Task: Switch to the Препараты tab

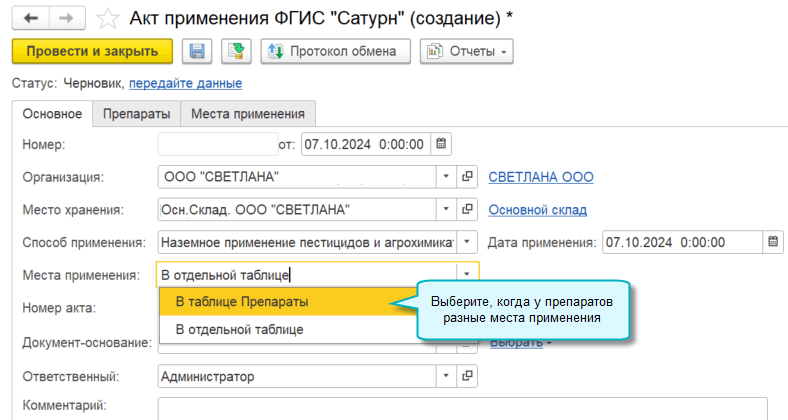Action: tap(137, 114)
